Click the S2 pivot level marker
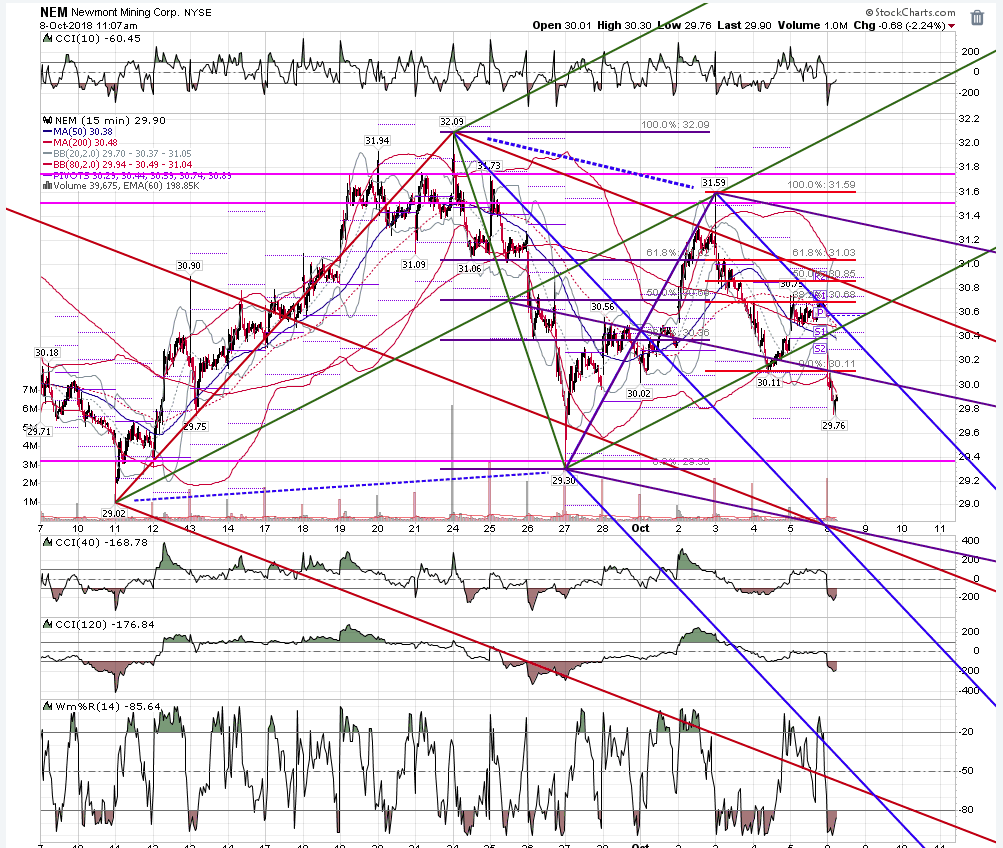Viewport: 1003px width, 848px height. [x=820, y=349]
